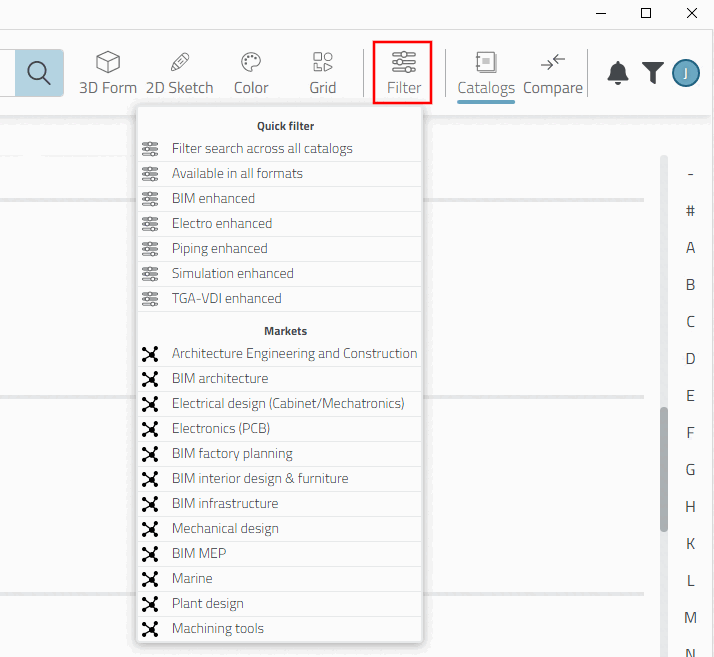
Task: Select Machining tools market
Action: point(280,629)
